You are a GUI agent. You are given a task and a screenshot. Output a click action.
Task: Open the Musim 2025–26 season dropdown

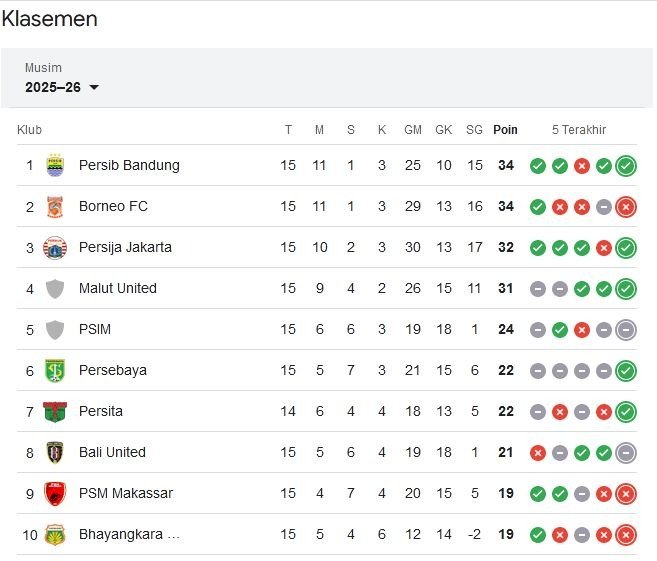coord(62,87)
